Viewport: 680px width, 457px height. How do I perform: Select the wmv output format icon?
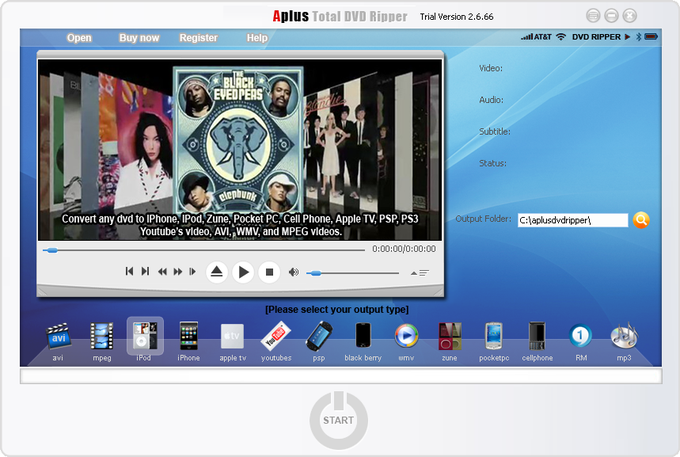tap(406, 336)
